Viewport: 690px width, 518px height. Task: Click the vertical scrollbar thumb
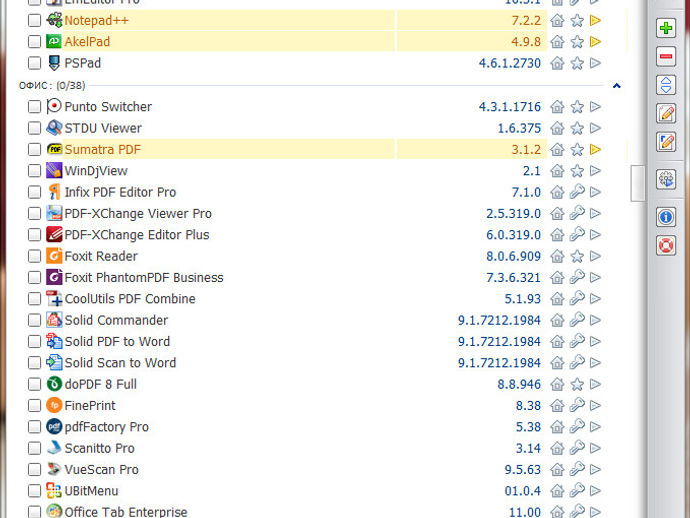[638, 183]
